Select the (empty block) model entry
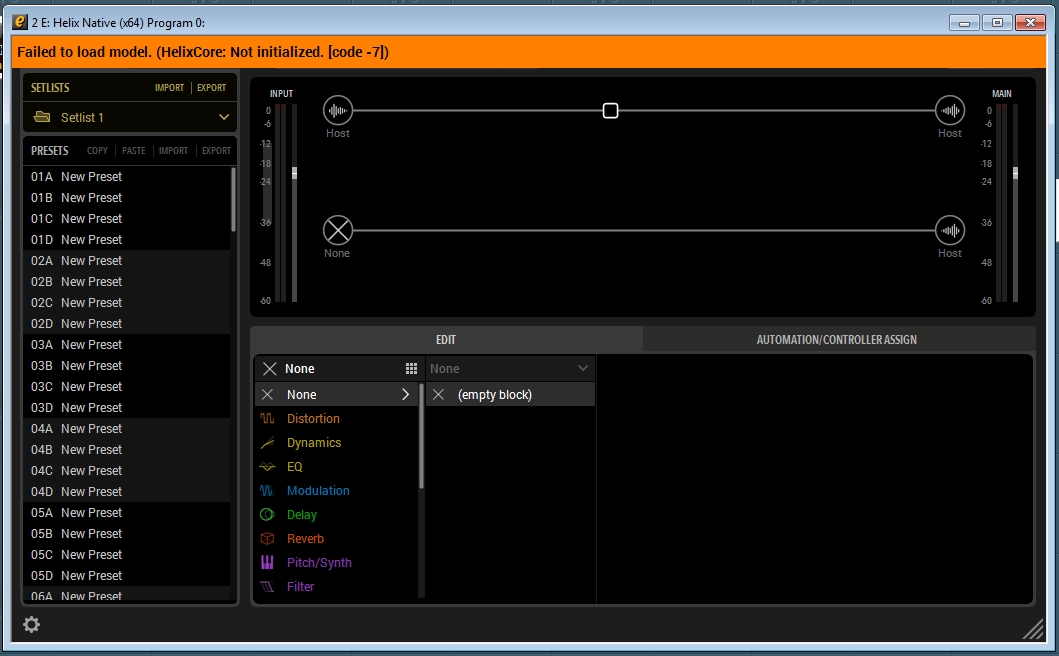The image size is (1059, 656). click(510, 395)
